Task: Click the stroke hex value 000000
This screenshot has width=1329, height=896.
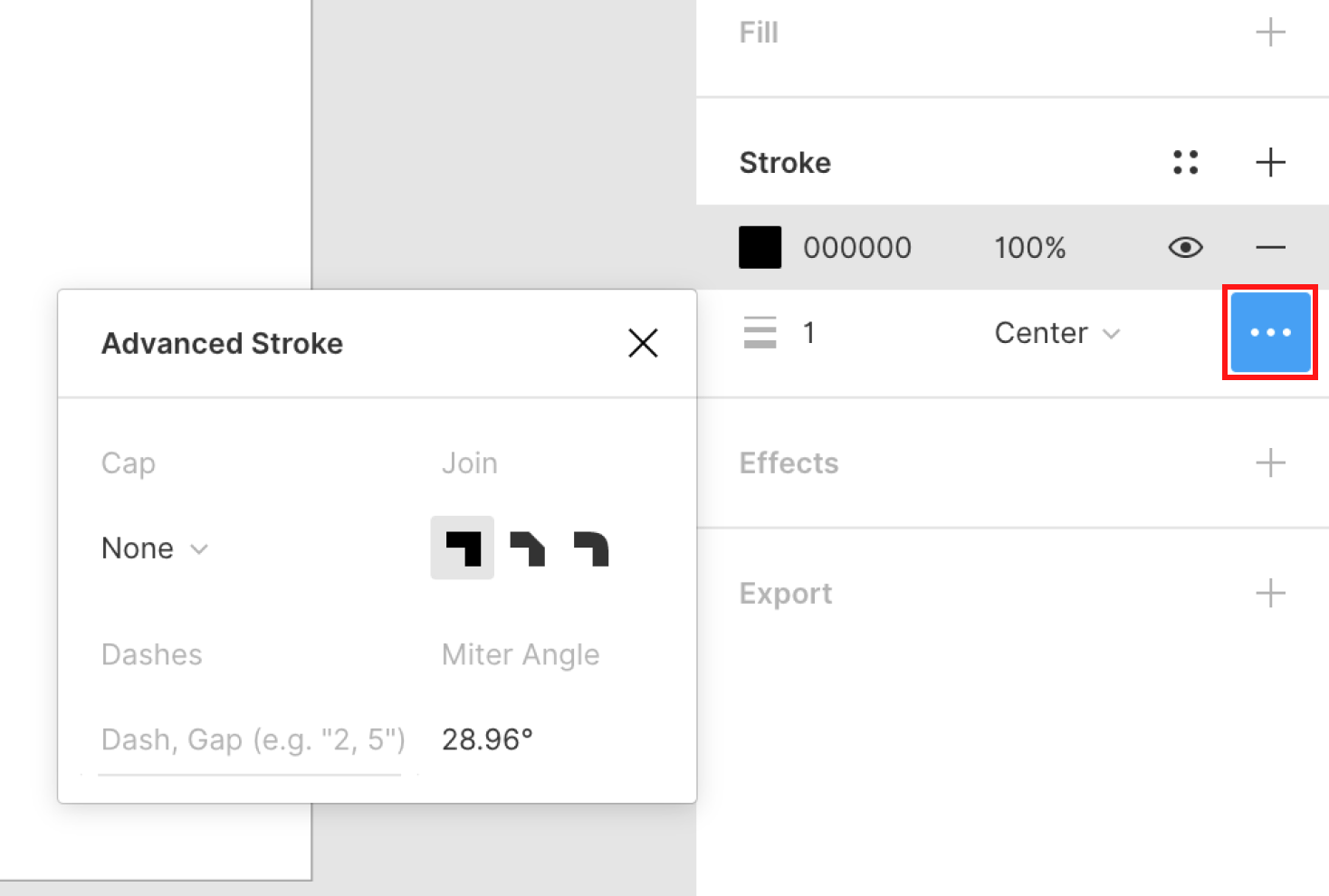Action: click(x=856, y=247)
